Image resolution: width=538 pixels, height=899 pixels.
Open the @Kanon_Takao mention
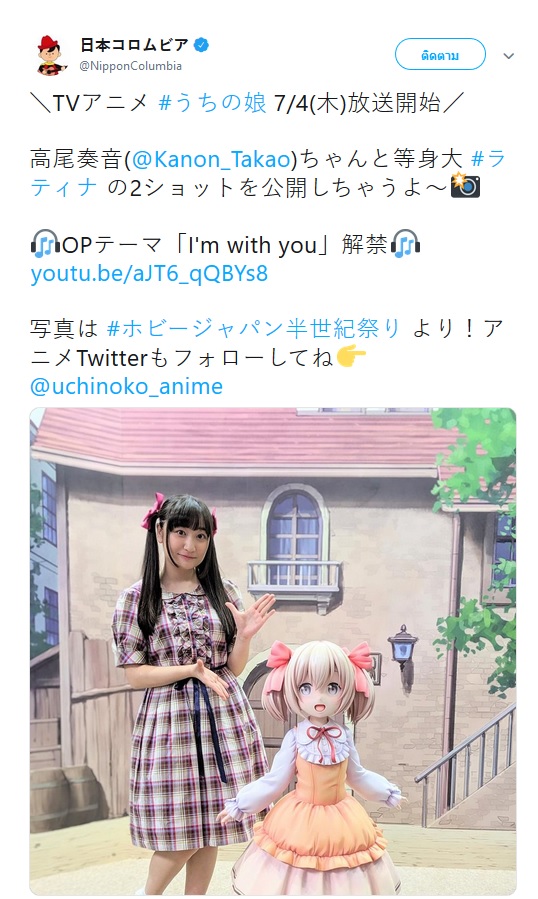(x=212, y=159)
